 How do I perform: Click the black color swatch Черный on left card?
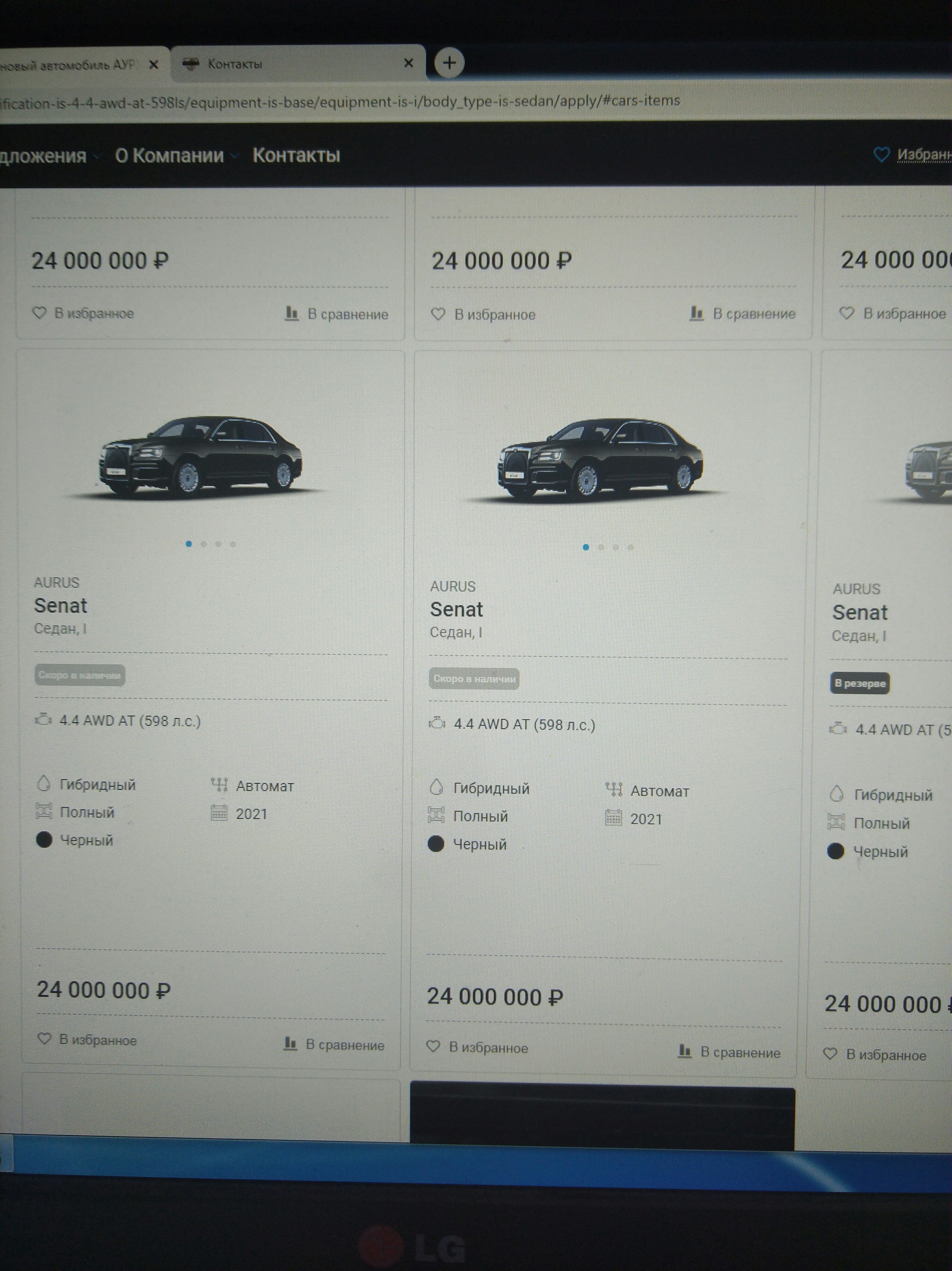pyautogui.click(x=44, y=839)
